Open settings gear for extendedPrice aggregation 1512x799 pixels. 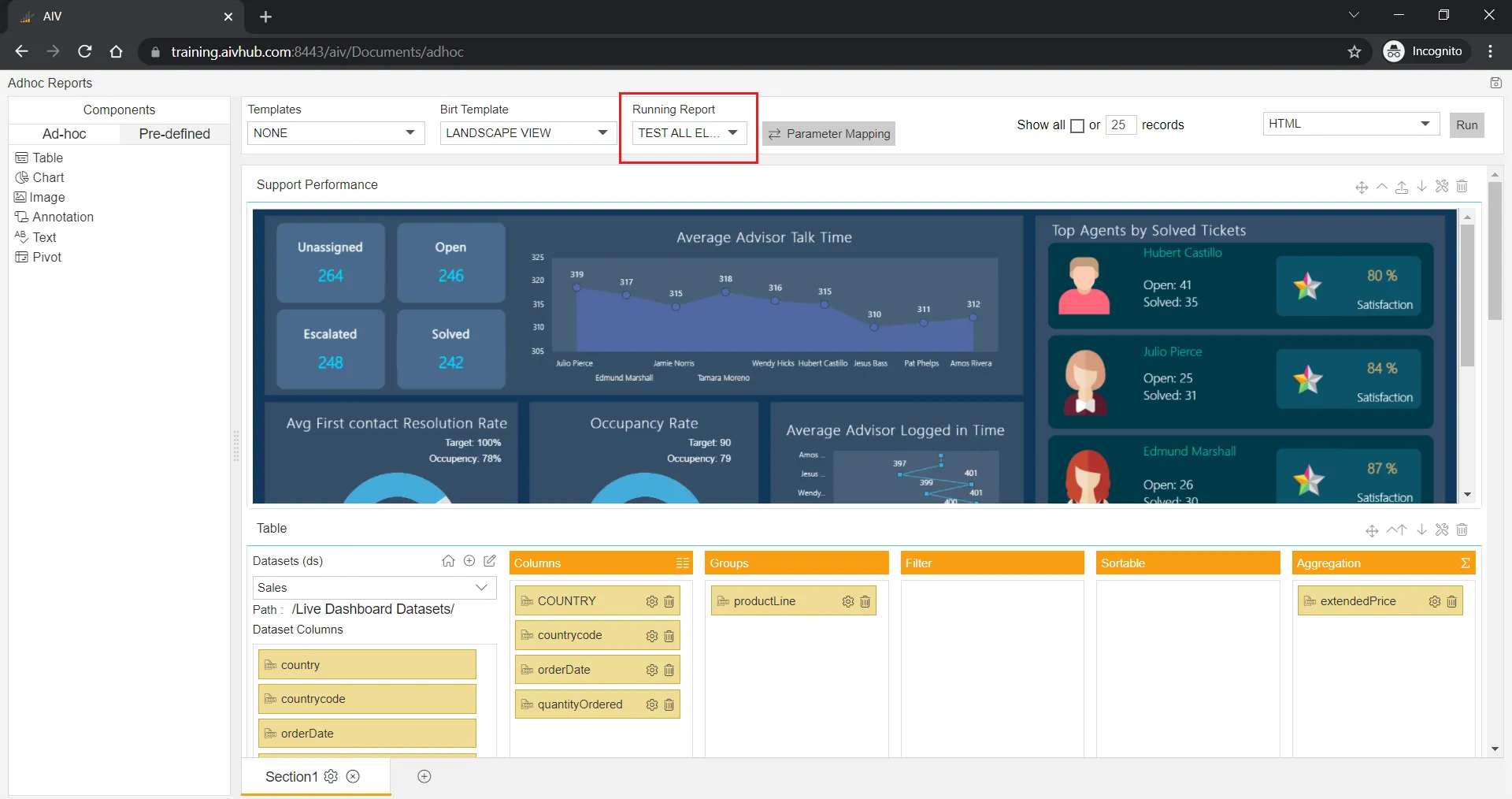coord(1435,601)
